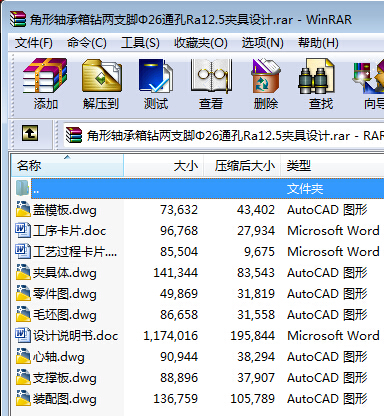The width and height of the screenshot is (384, 416).
Task: Click size value 88,896
Action: (x=179, y=378)
